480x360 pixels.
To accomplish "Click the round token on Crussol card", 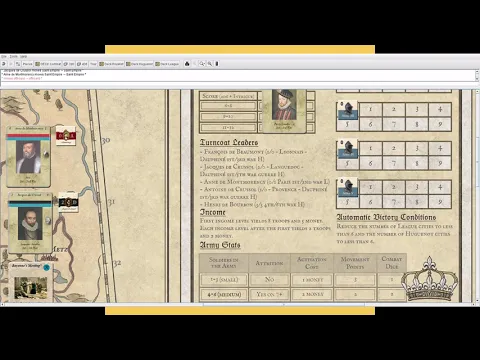I will pyautogui.click(x=48, y=220).
